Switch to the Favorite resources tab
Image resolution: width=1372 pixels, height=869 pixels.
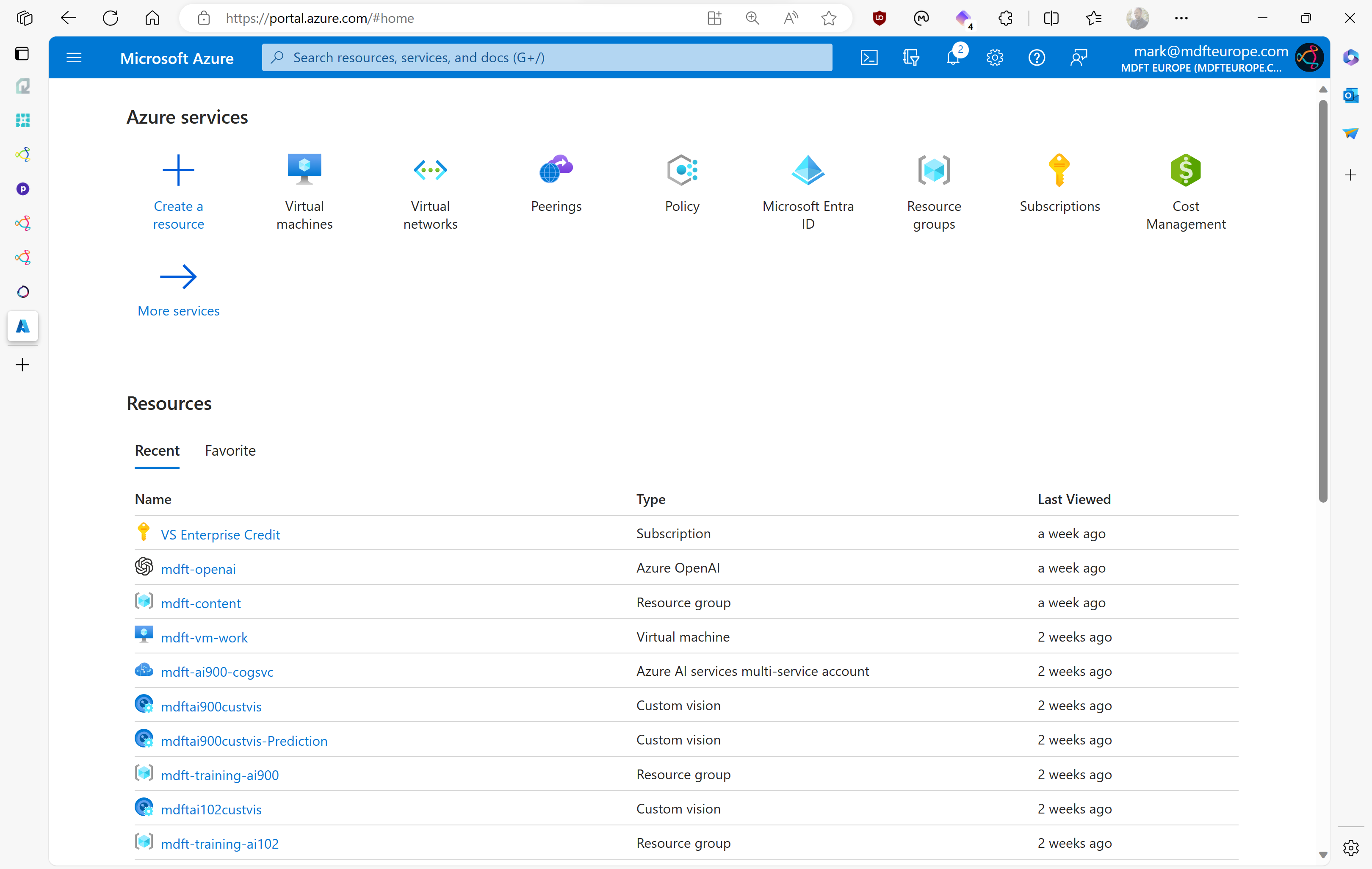coord(230,450)
